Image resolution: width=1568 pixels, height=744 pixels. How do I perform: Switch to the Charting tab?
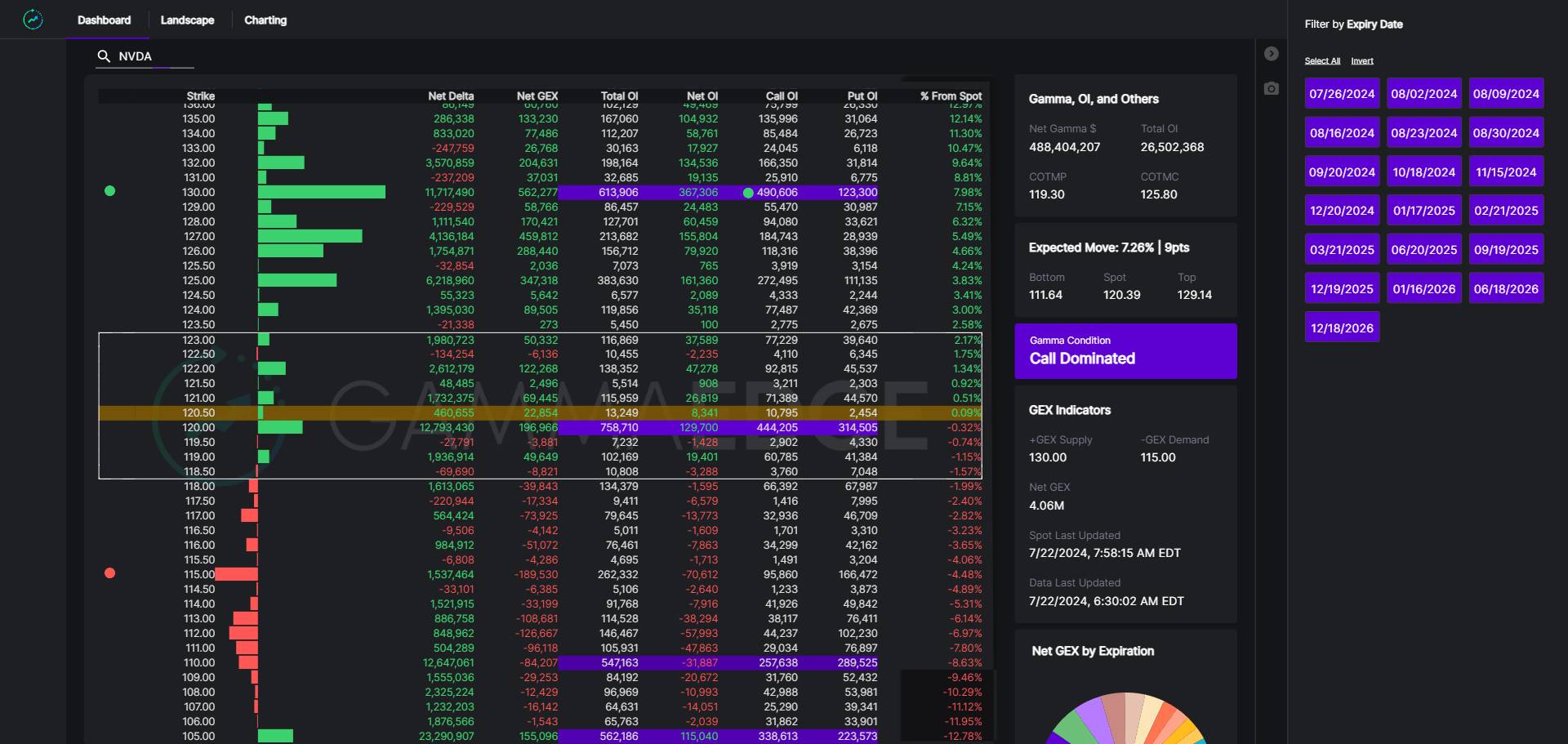(265, 20)
